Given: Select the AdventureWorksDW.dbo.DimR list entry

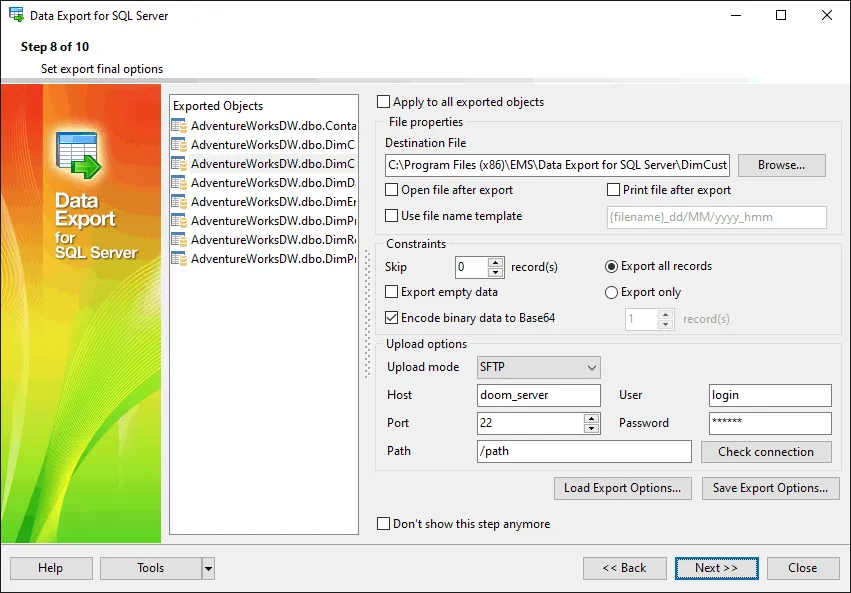Looking at the screenshot, I should [264, 240].
